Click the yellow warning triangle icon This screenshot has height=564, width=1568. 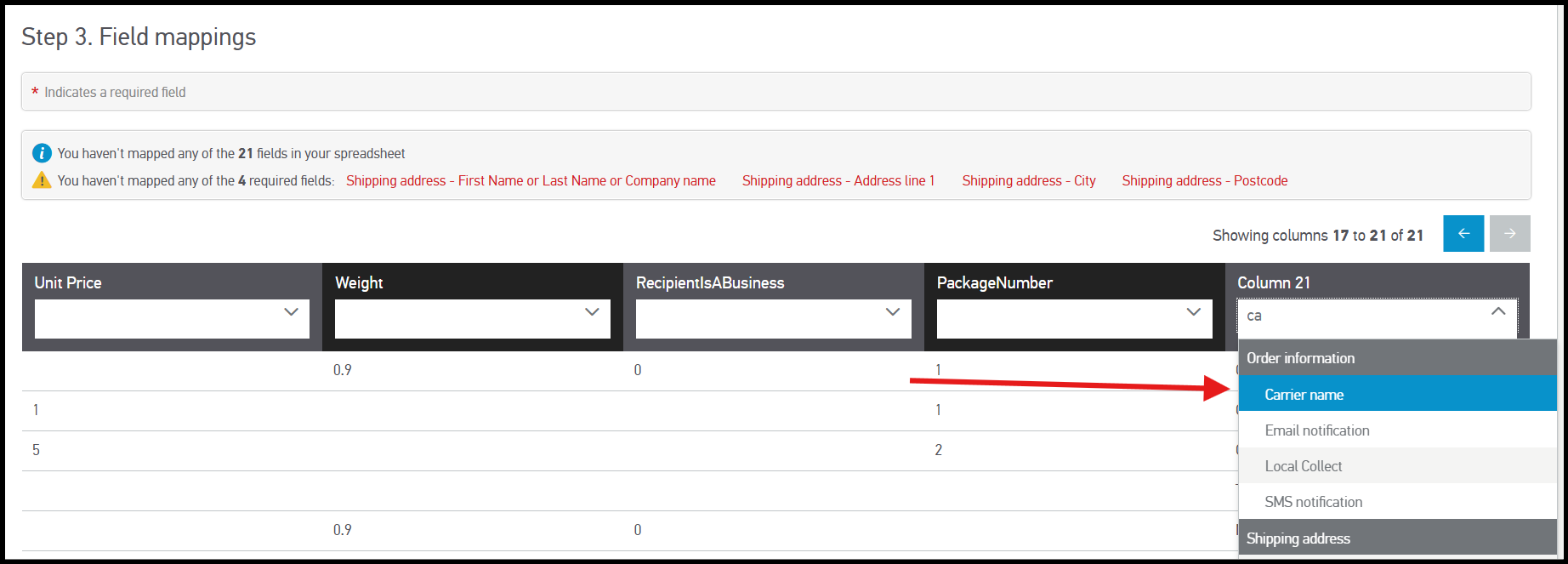point(42,180)
